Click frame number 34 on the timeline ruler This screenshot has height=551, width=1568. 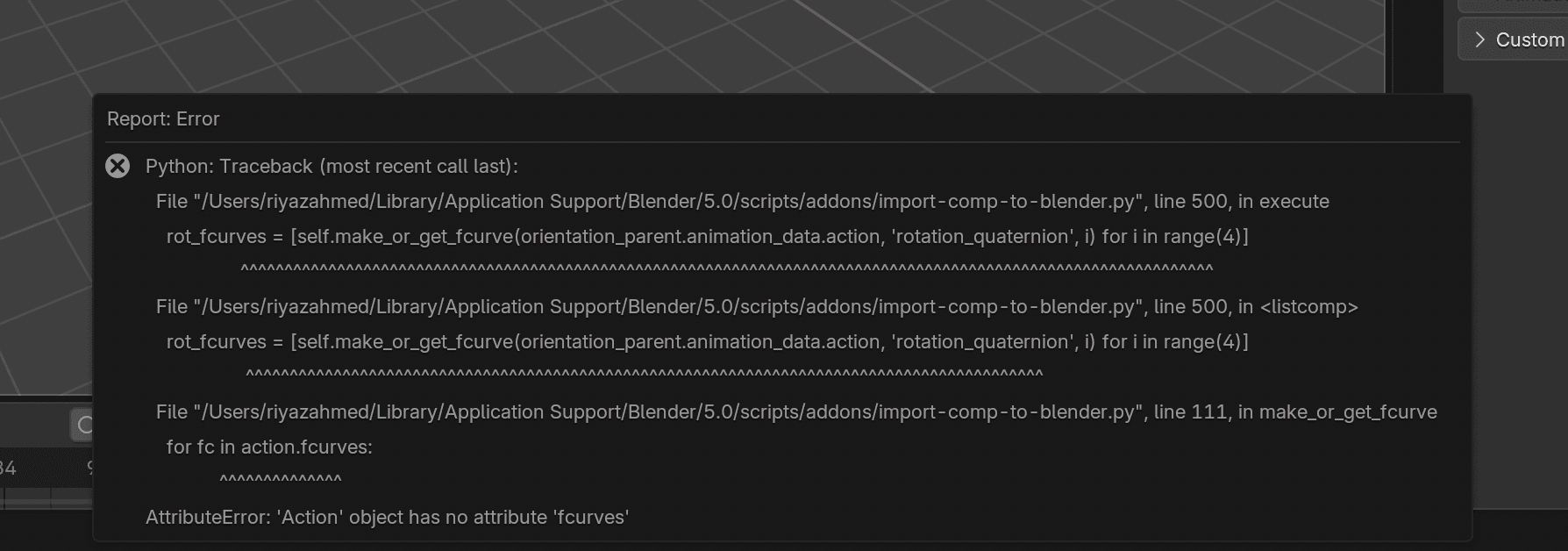tap(7, 468)
